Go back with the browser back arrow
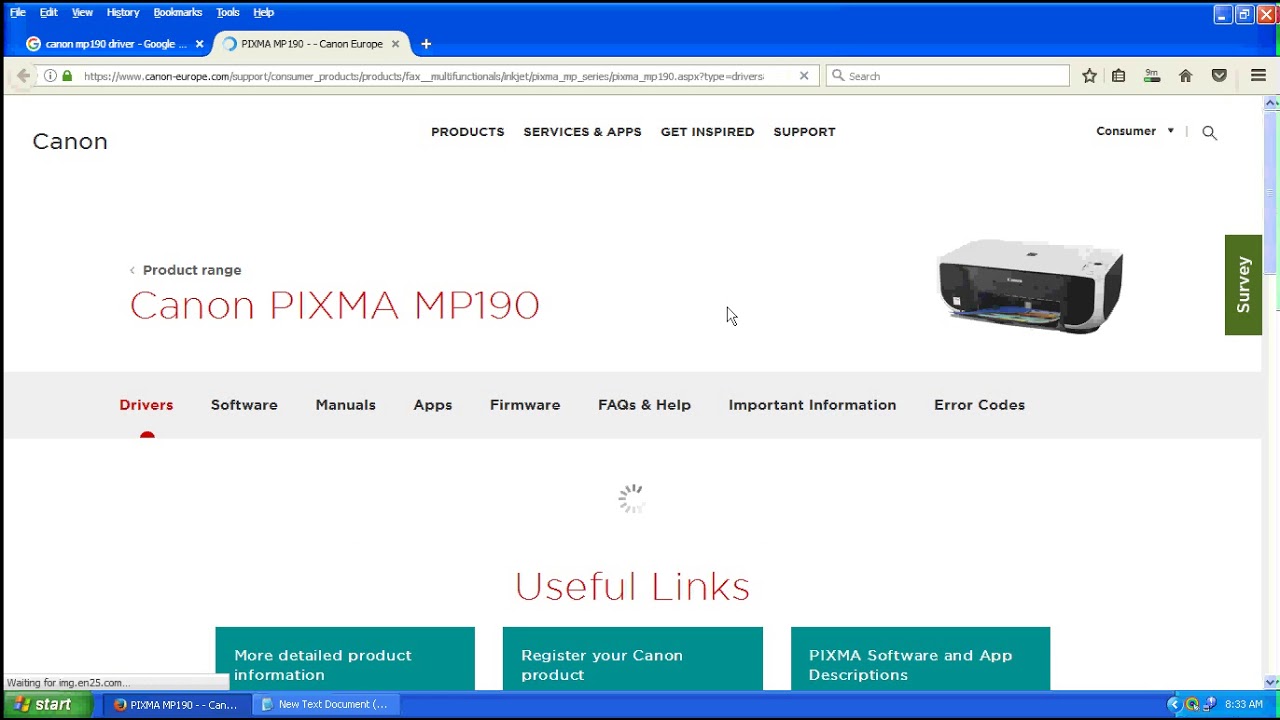The height and width of the screenshot is (720, 1280). (23, 76)
